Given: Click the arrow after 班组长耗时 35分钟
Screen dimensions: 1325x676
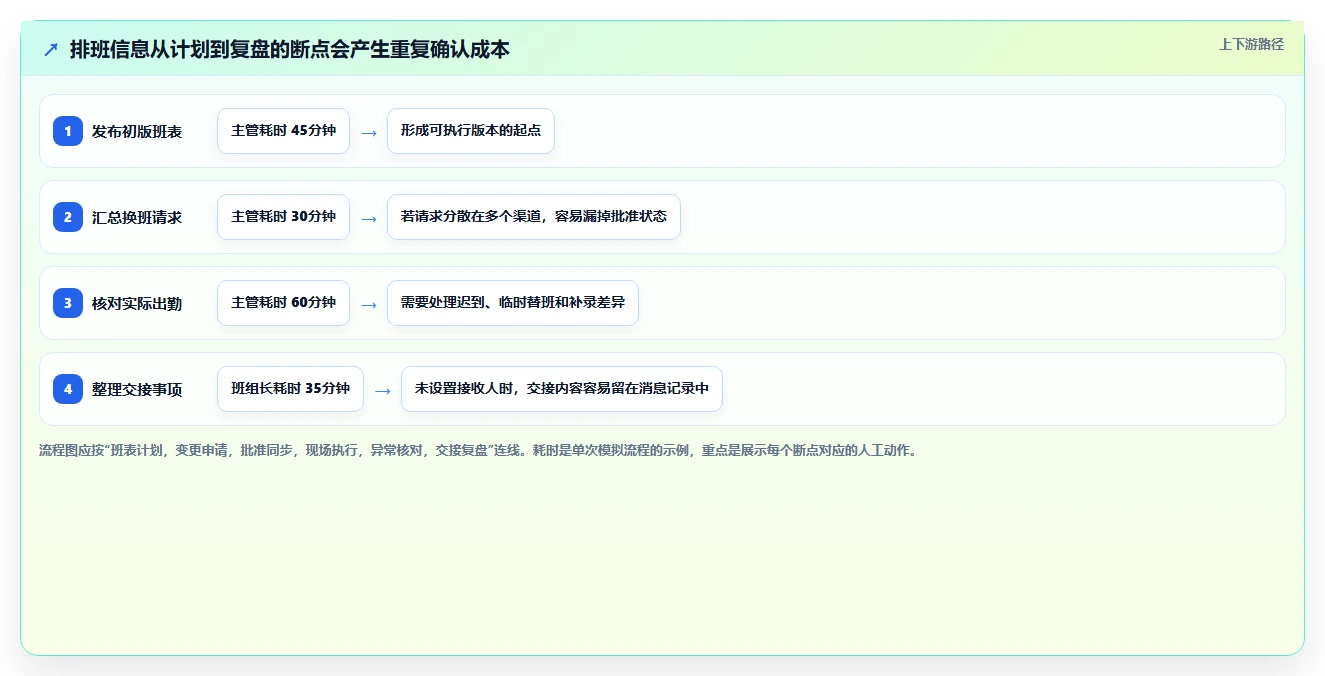Looking at the screenshot, I should point(383,390).
